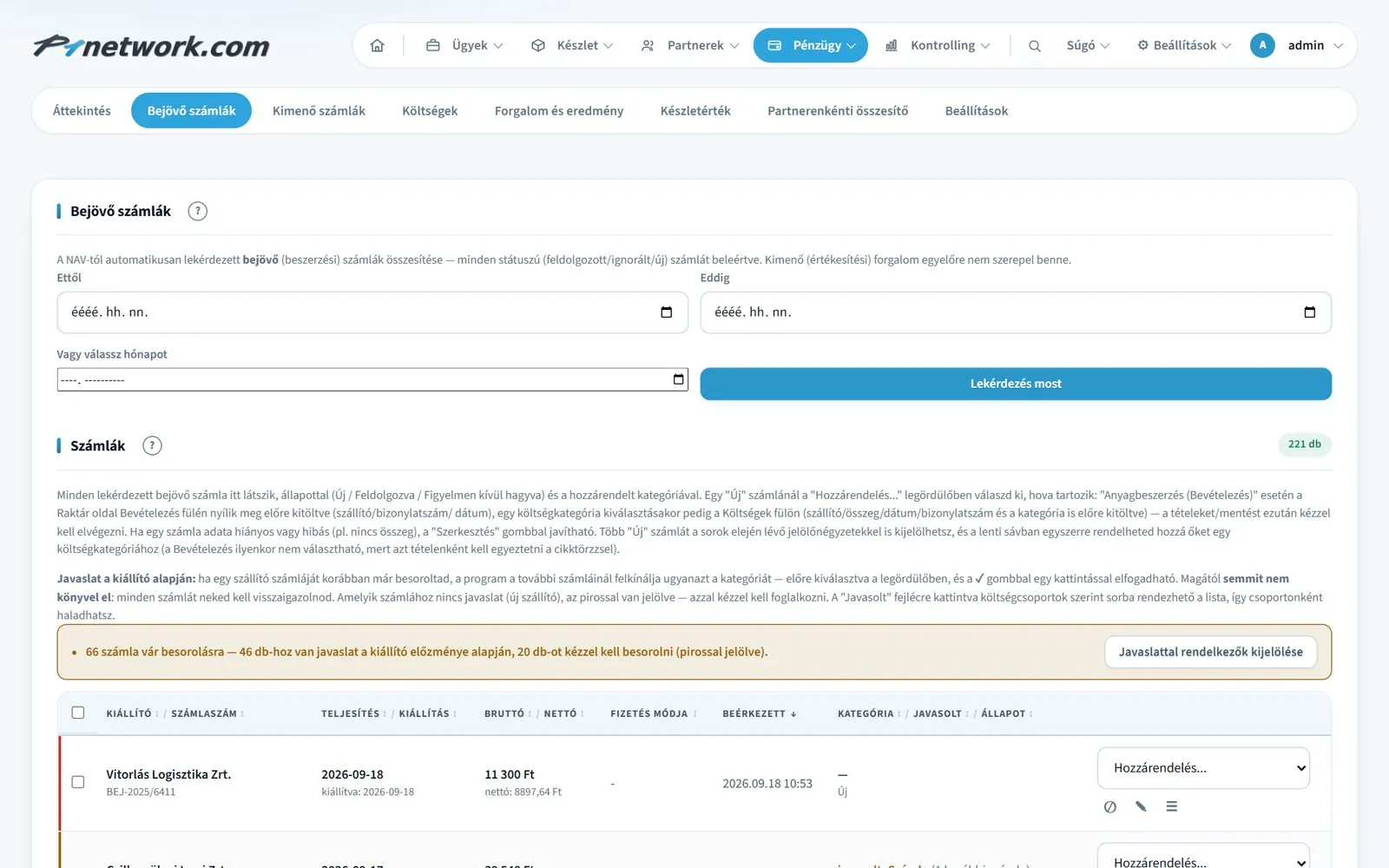Check the Vitorlás Logisztika Zrt. row checkbox
Image resolution: width=1389 pixels, height=868 pixels.
pyautogui.click(x=78, y=782)
